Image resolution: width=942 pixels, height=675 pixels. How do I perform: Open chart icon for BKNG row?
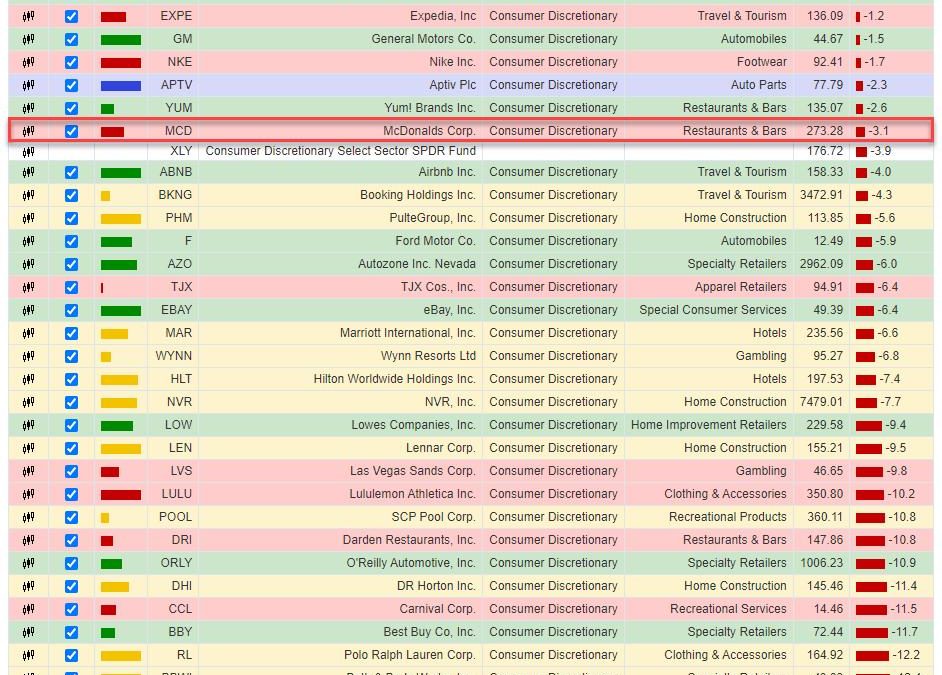tap(28, 195)
